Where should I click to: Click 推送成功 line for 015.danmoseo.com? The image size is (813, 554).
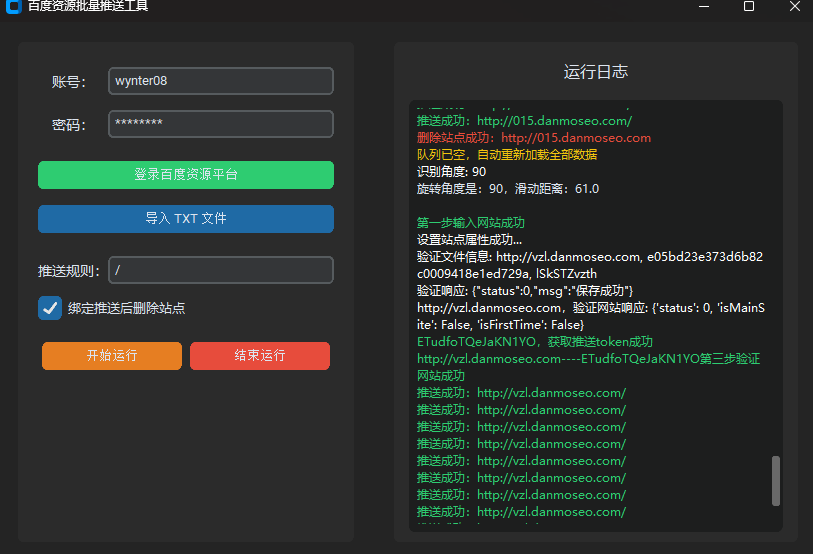[524, 121]
